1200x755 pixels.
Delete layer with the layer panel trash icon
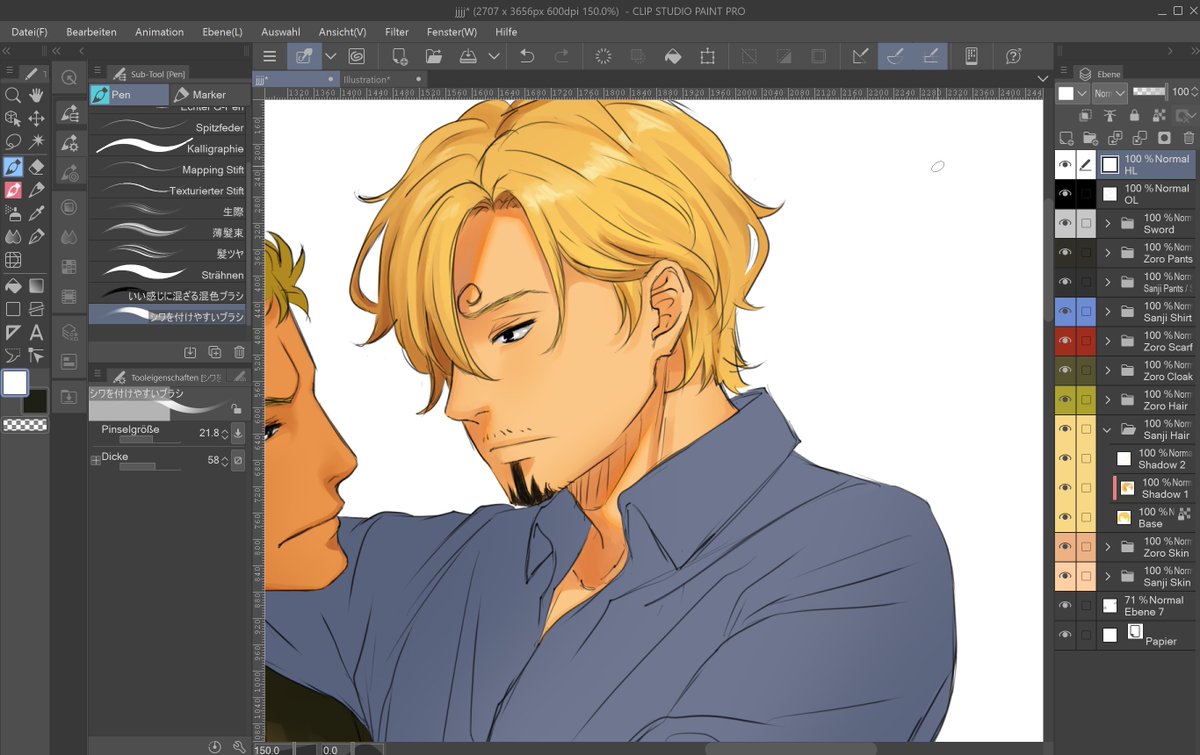[1188, 138]
